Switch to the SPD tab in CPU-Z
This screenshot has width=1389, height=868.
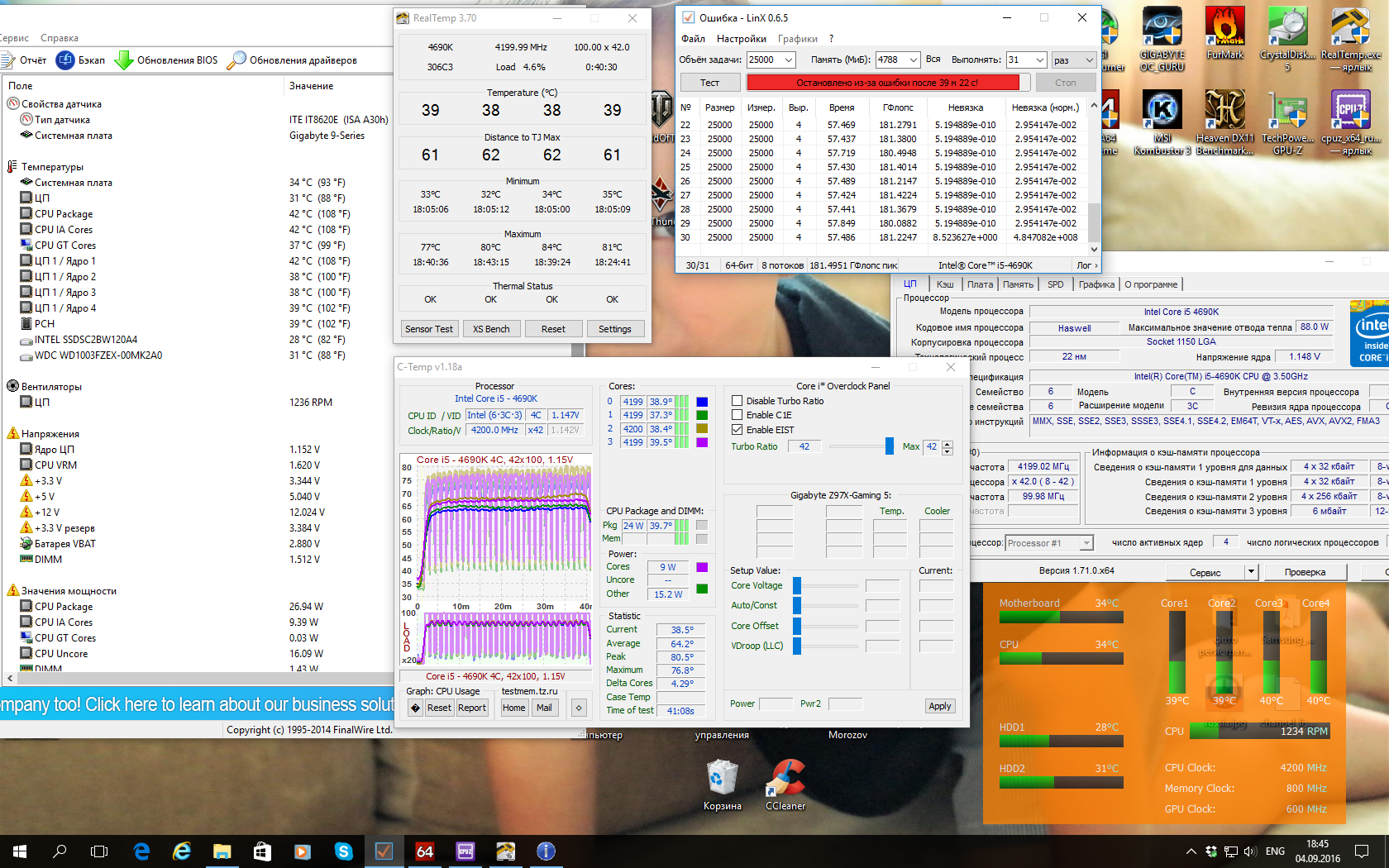click(x=1056, y=284)
